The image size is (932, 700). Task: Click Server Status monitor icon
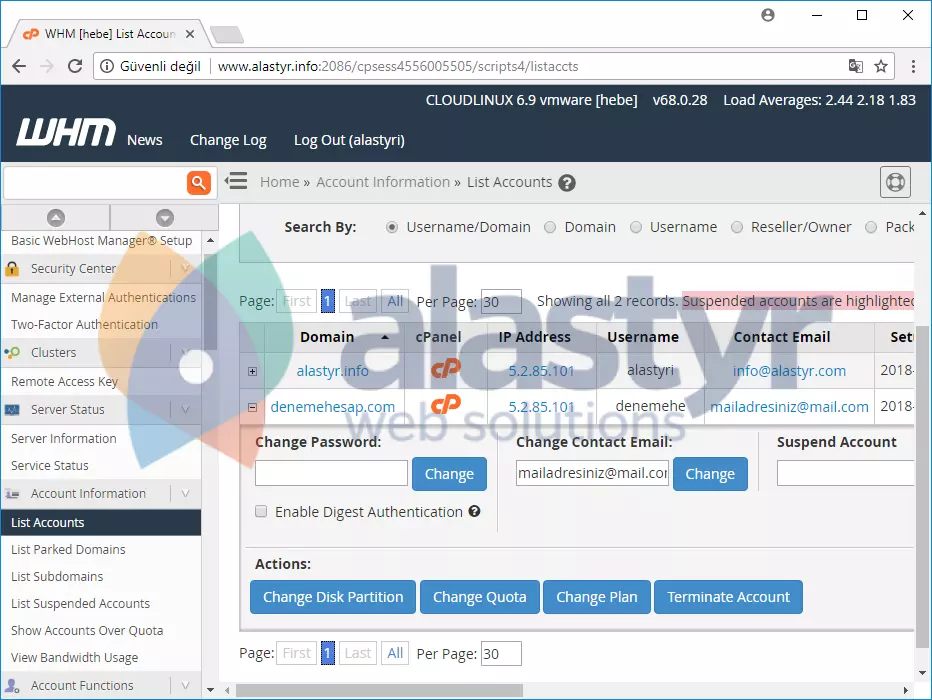point(12,409)
